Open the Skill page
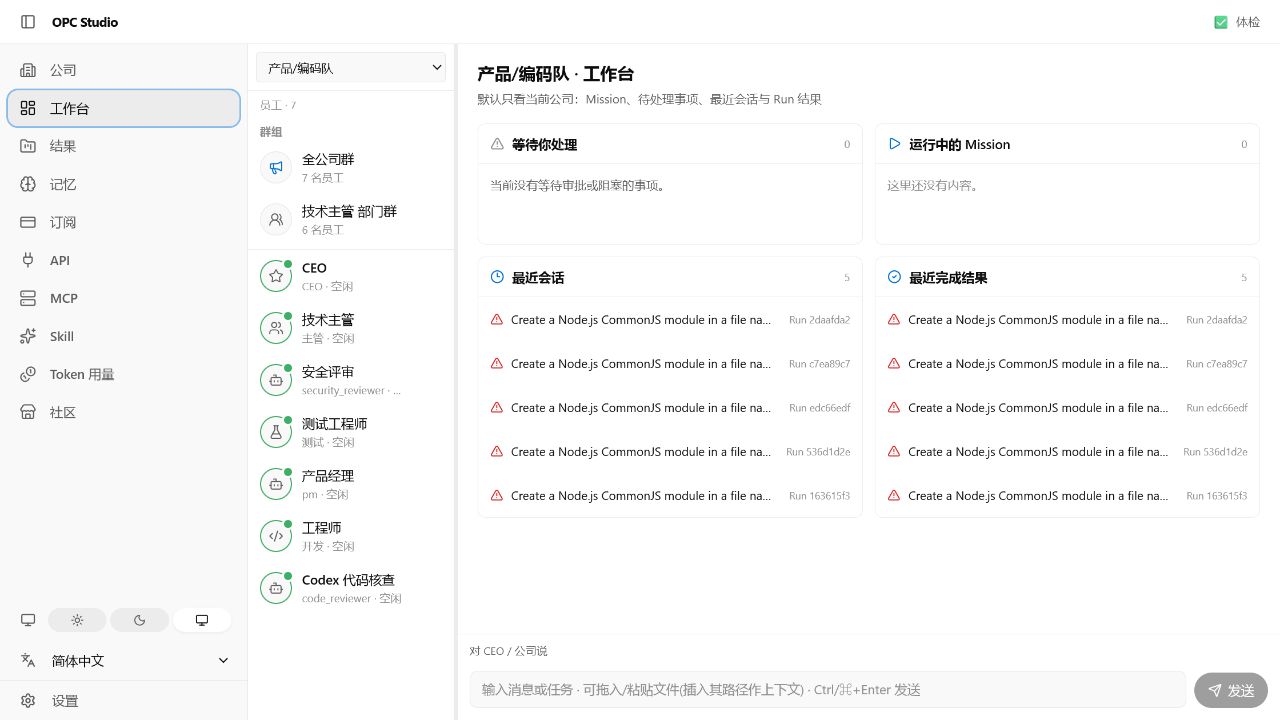This screenshot has height=720, width=1280. tap(124, 336)
